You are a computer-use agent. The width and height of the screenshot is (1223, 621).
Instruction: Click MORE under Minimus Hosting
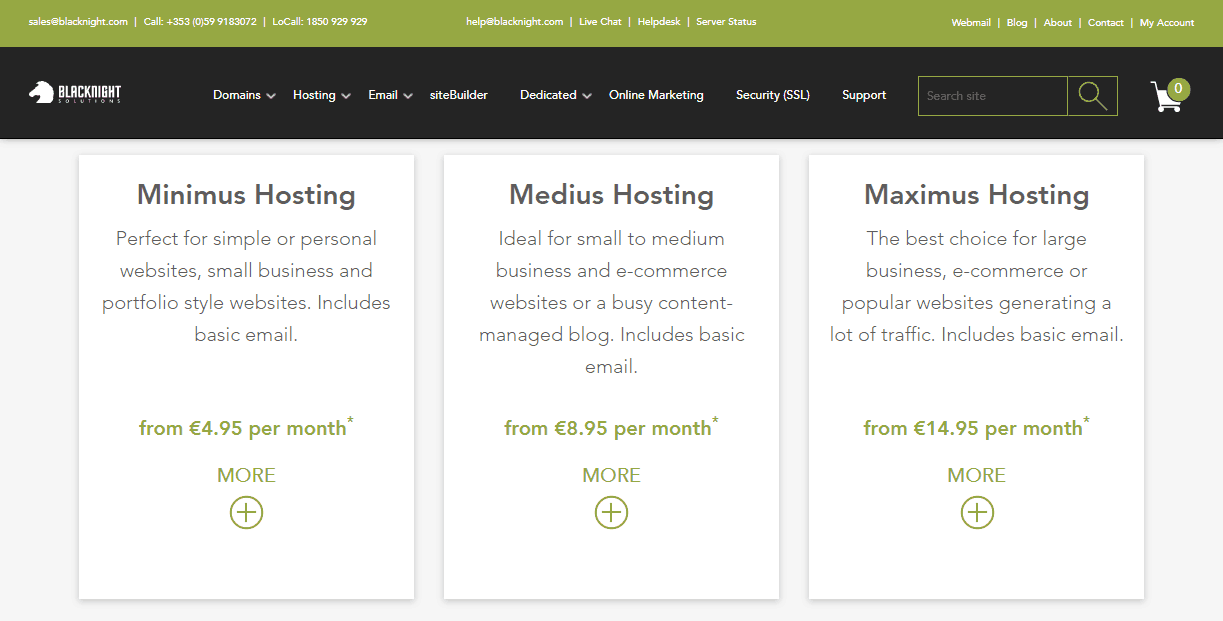246,475
